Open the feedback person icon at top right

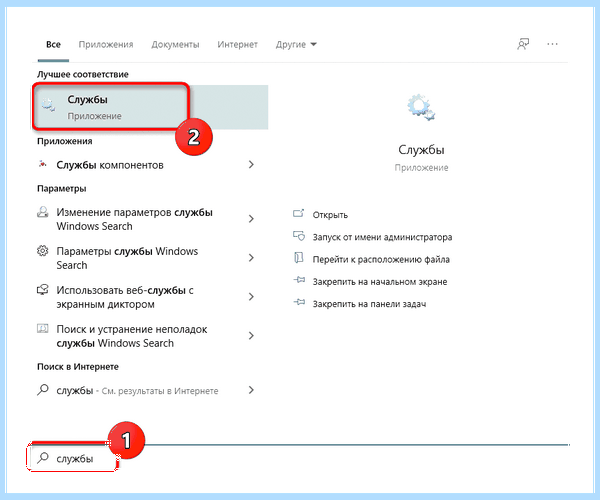(523, 44)
